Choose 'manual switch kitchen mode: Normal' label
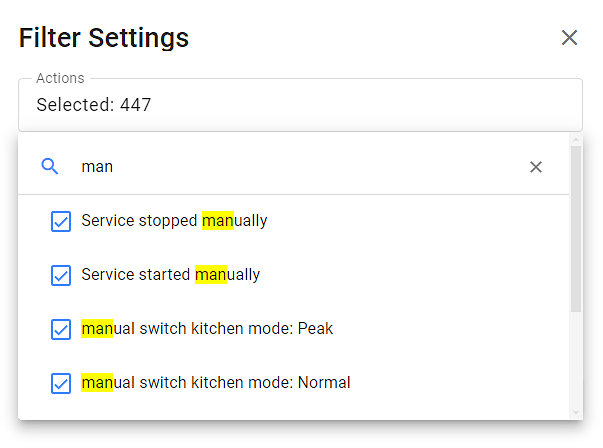Image resolution: width=603 pixels, height=448 pixels. pyautogui.click(x=215, y=382)
